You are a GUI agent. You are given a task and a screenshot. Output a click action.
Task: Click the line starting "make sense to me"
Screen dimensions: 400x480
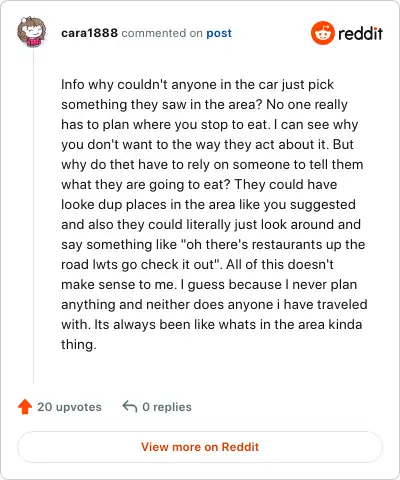click(x=209, y=285)
